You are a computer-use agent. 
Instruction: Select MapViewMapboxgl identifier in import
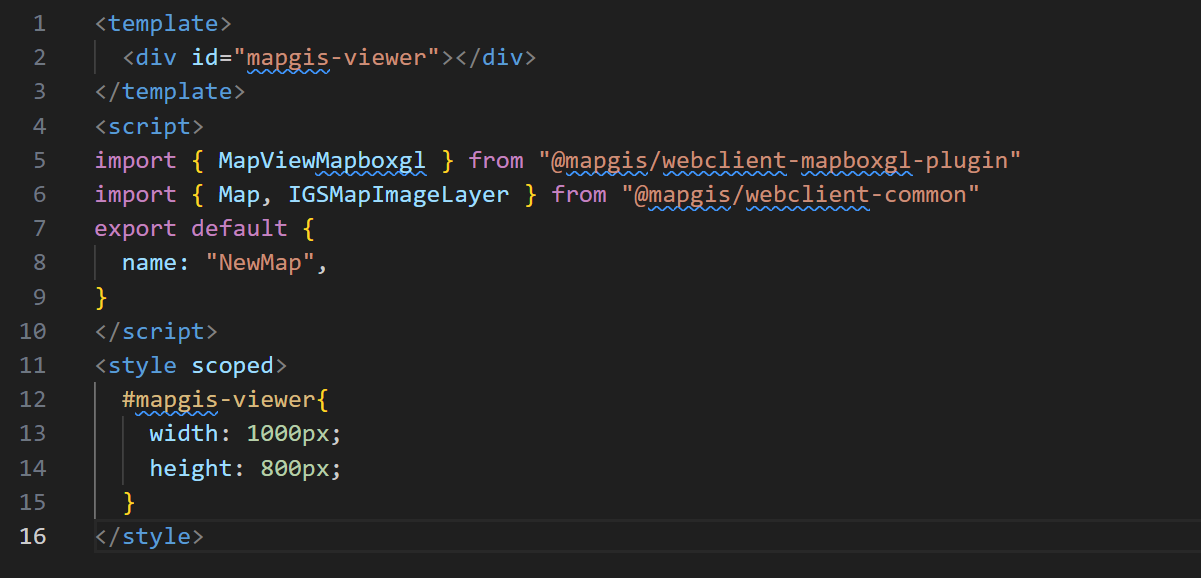tap(322, 160)
